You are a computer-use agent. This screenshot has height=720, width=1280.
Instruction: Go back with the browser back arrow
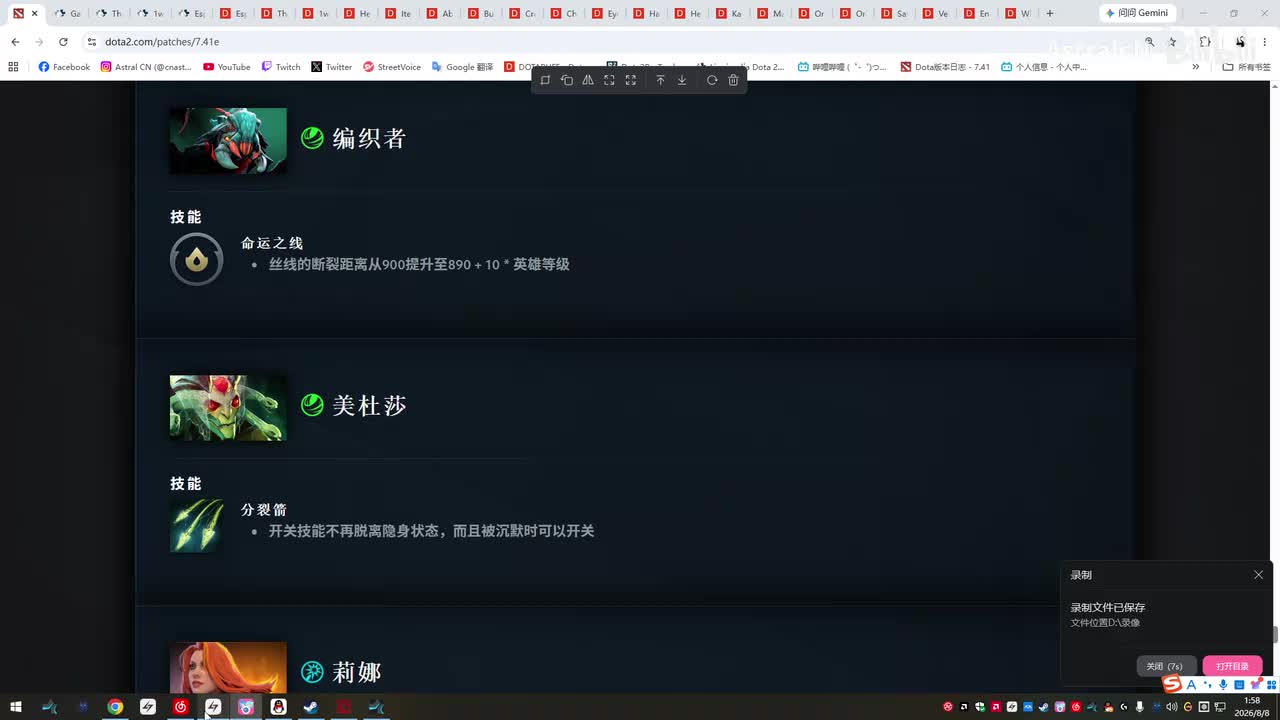pyautogui.click(x=15, y=42)
